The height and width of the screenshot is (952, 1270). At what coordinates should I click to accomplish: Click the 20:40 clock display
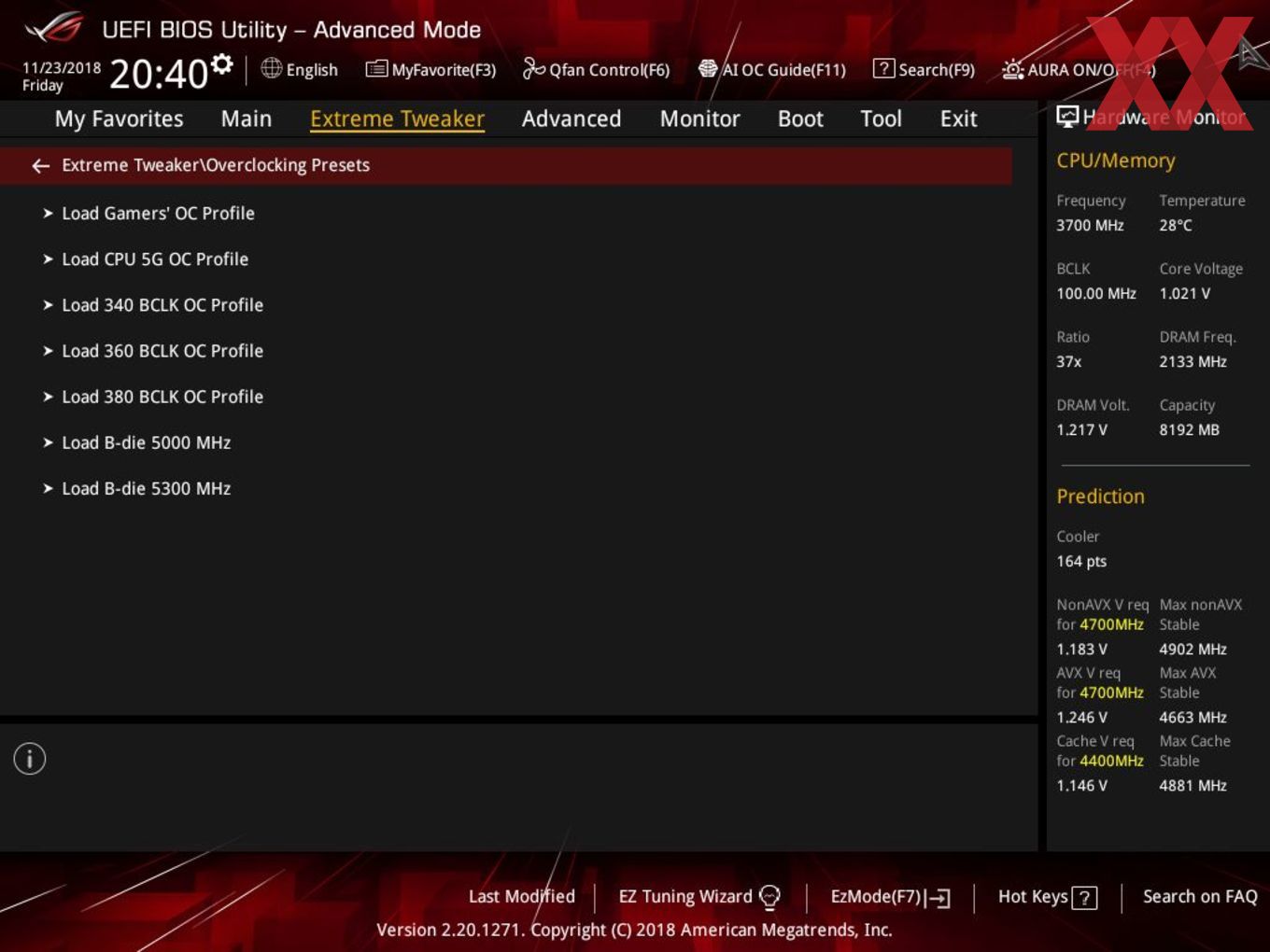[159, 74]
